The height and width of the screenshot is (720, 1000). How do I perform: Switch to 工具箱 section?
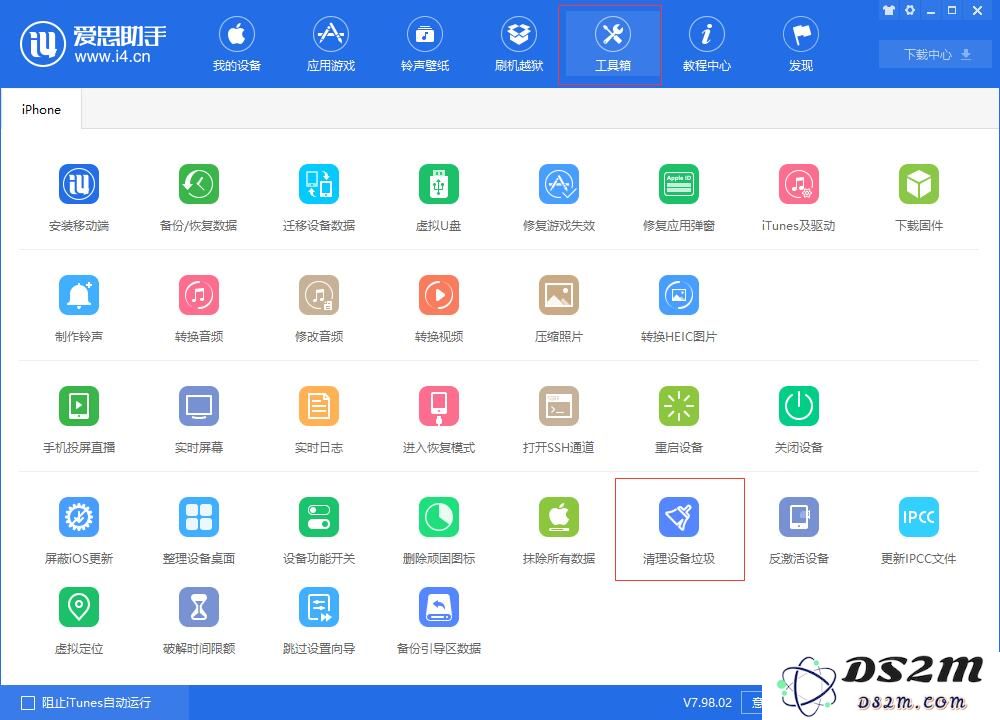click(x=613, y=45)
